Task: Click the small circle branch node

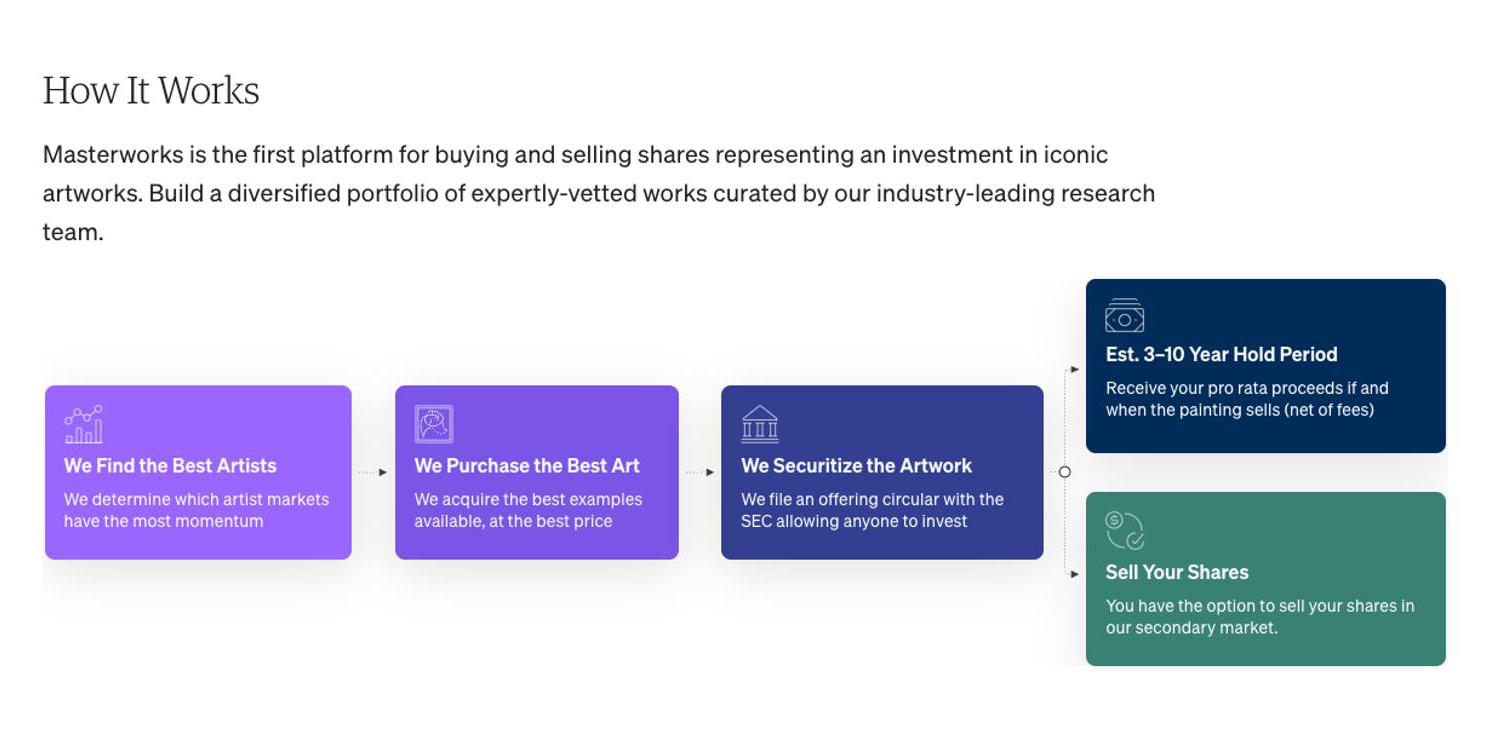Action: (1064, 472)
